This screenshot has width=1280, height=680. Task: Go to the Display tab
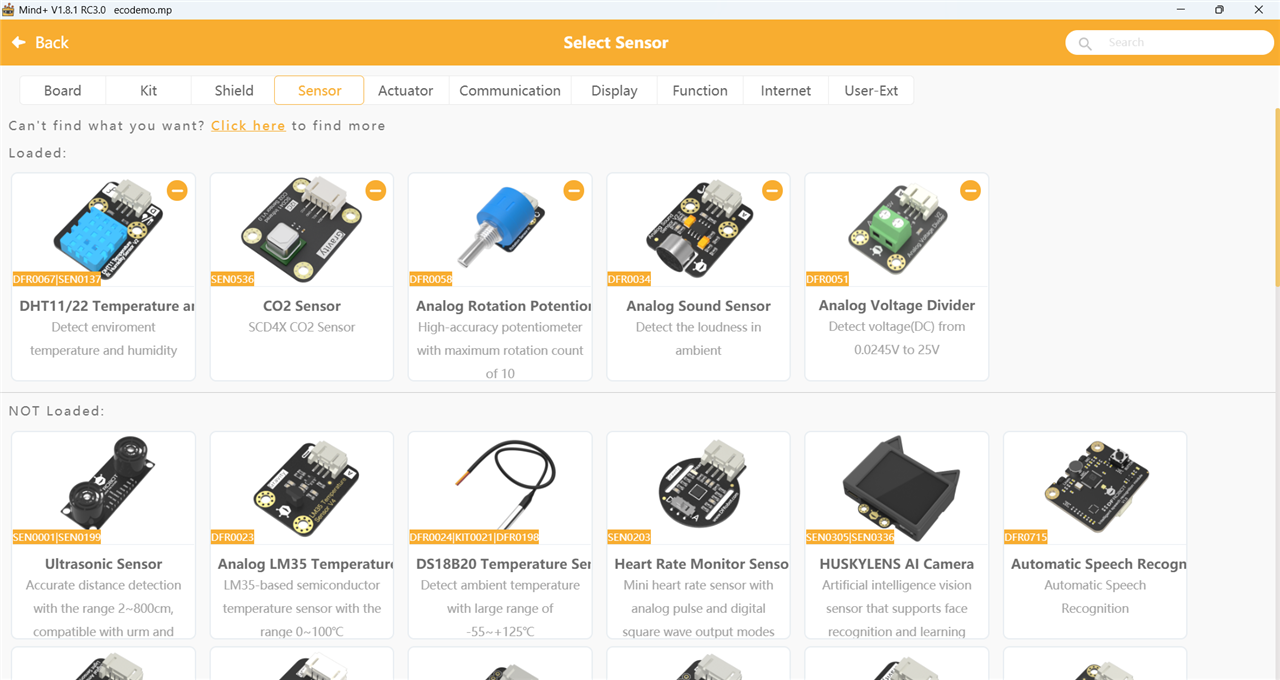[x=614, y=90]
